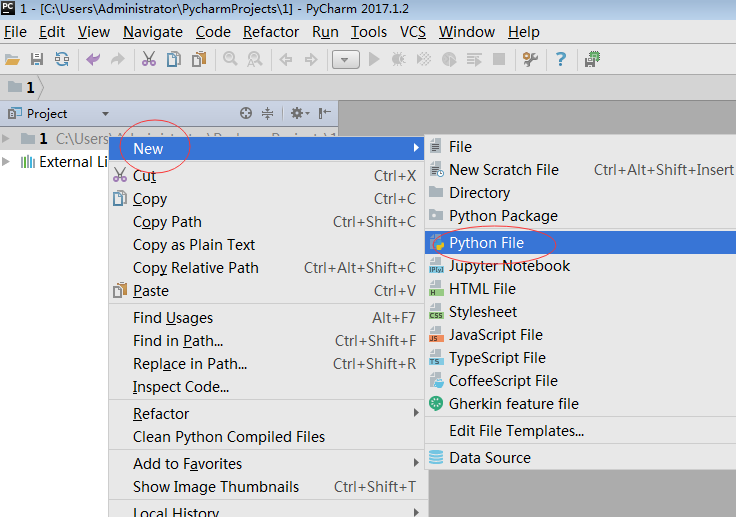This screenshot has height=517, width=736.
Task: Click the Paste toolbar icon
Action: click(x=199, y=60)
